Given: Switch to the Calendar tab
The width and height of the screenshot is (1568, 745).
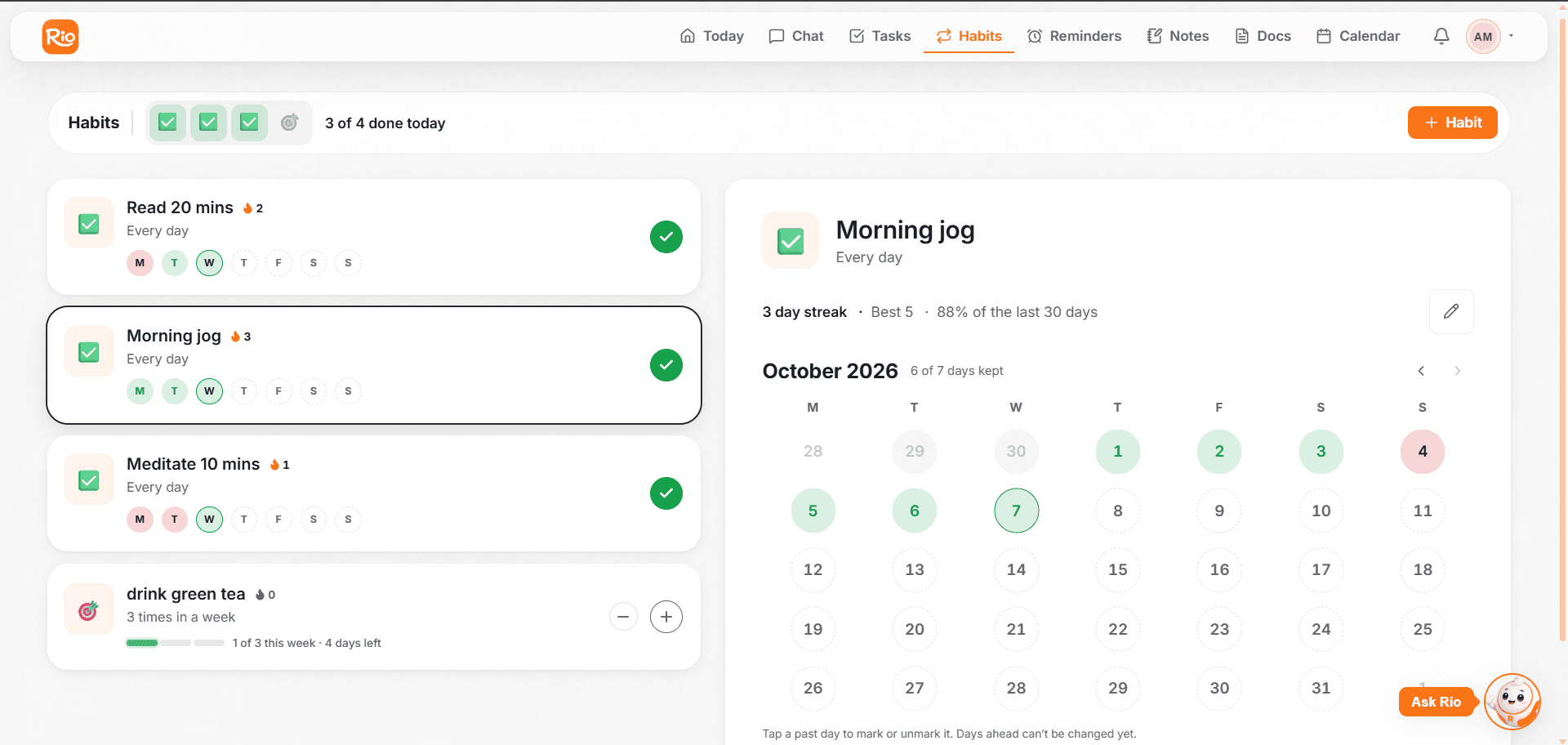Looking at the screenshot, I should (1358, 36).
